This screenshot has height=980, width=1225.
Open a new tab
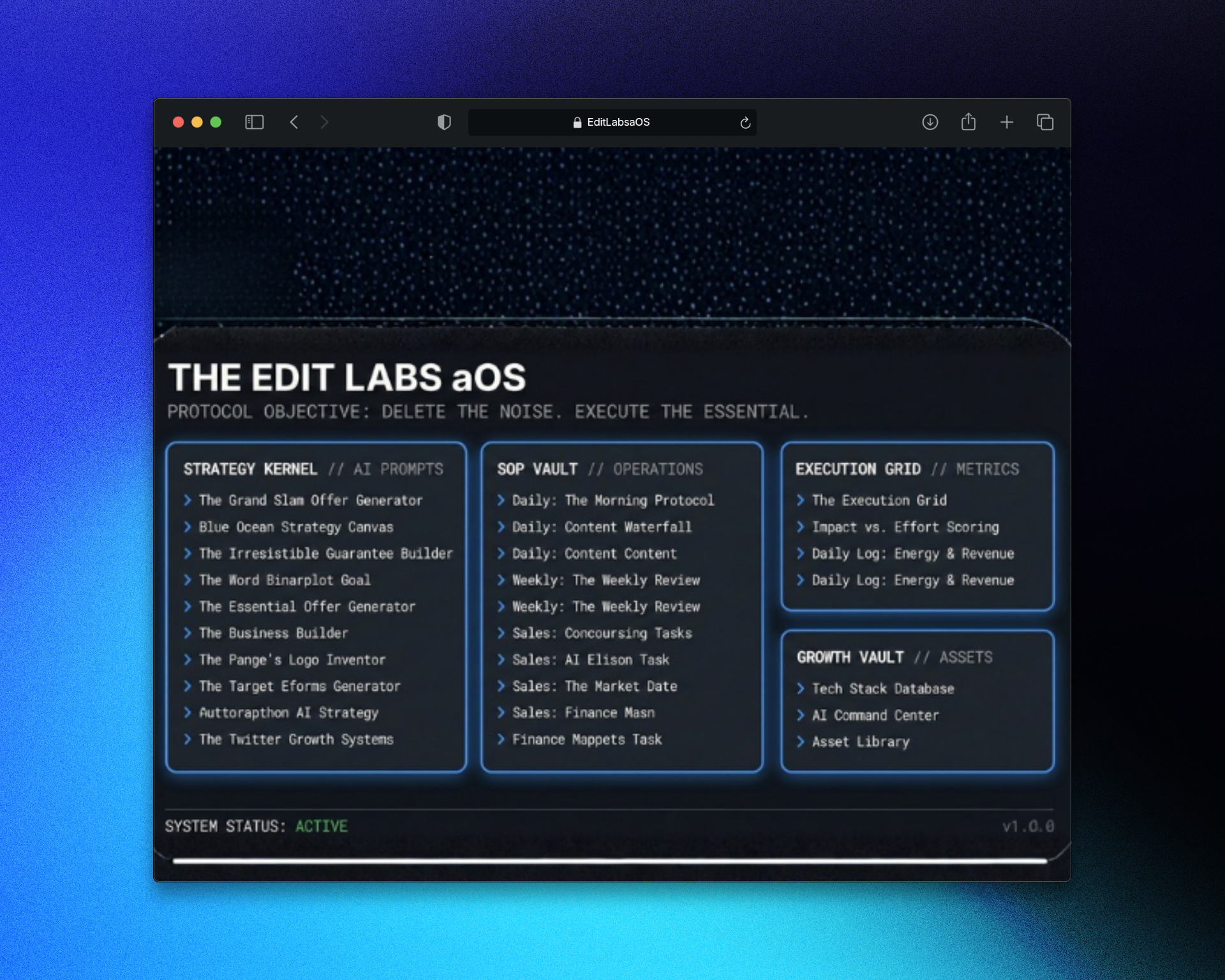tap(1007, 122)
